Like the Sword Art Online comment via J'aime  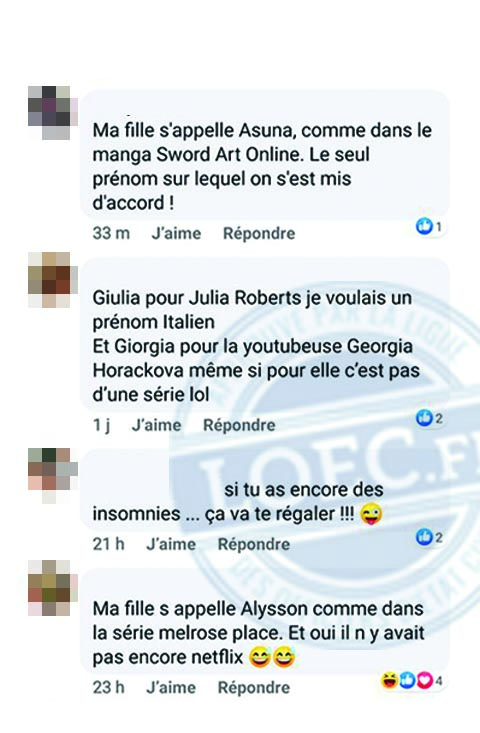(176, 233)
